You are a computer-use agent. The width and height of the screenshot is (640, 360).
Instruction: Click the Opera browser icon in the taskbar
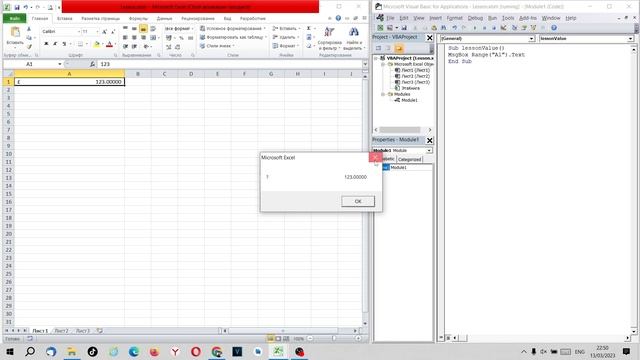pos(196,352)
